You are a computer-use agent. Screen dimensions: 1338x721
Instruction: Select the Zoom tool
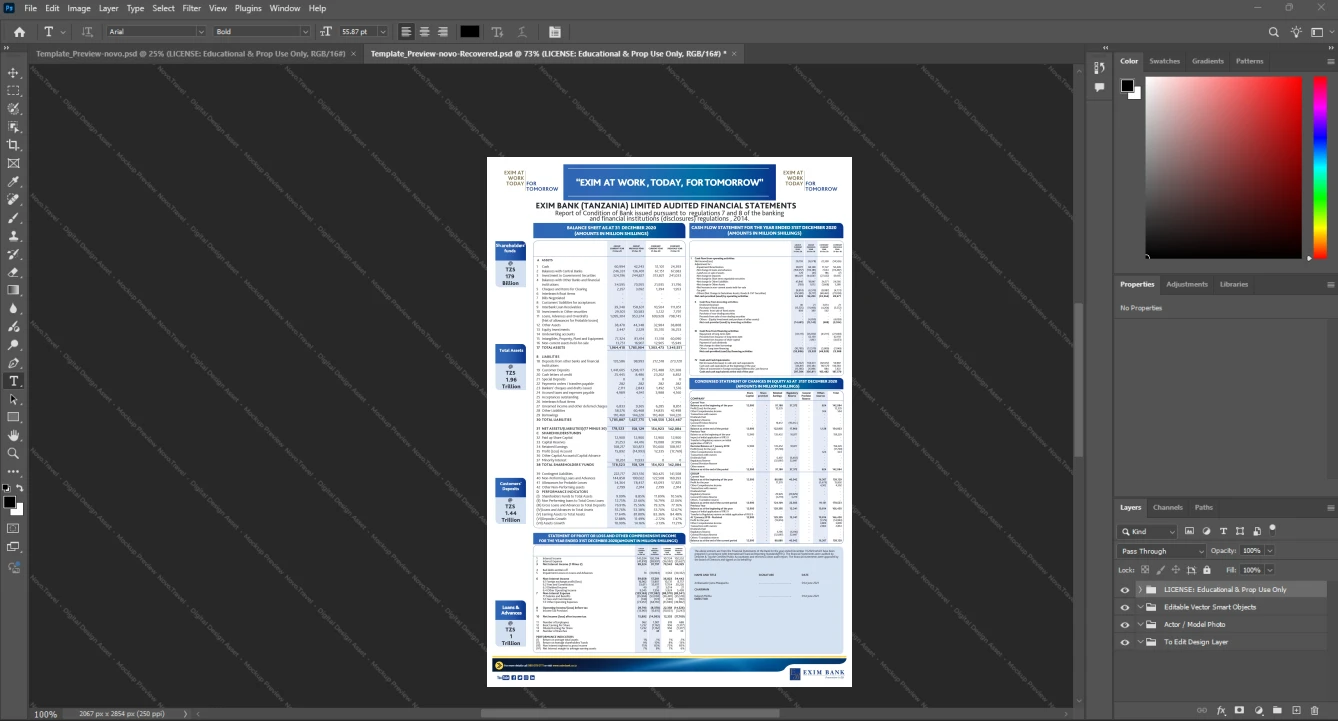tap(14, 454)
